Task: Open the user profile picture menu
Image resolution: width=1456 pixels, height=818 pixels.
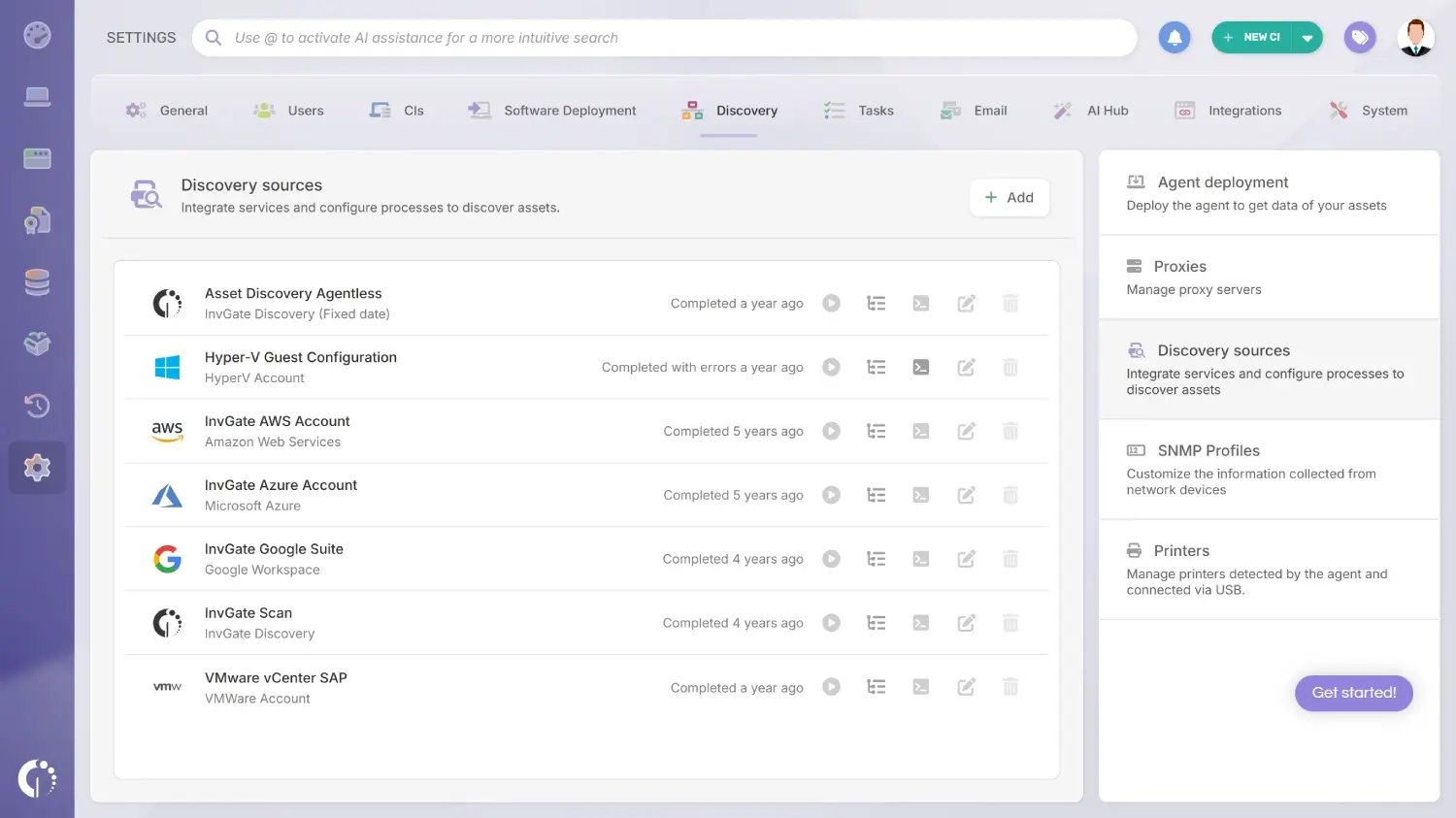Action: 1415,36
